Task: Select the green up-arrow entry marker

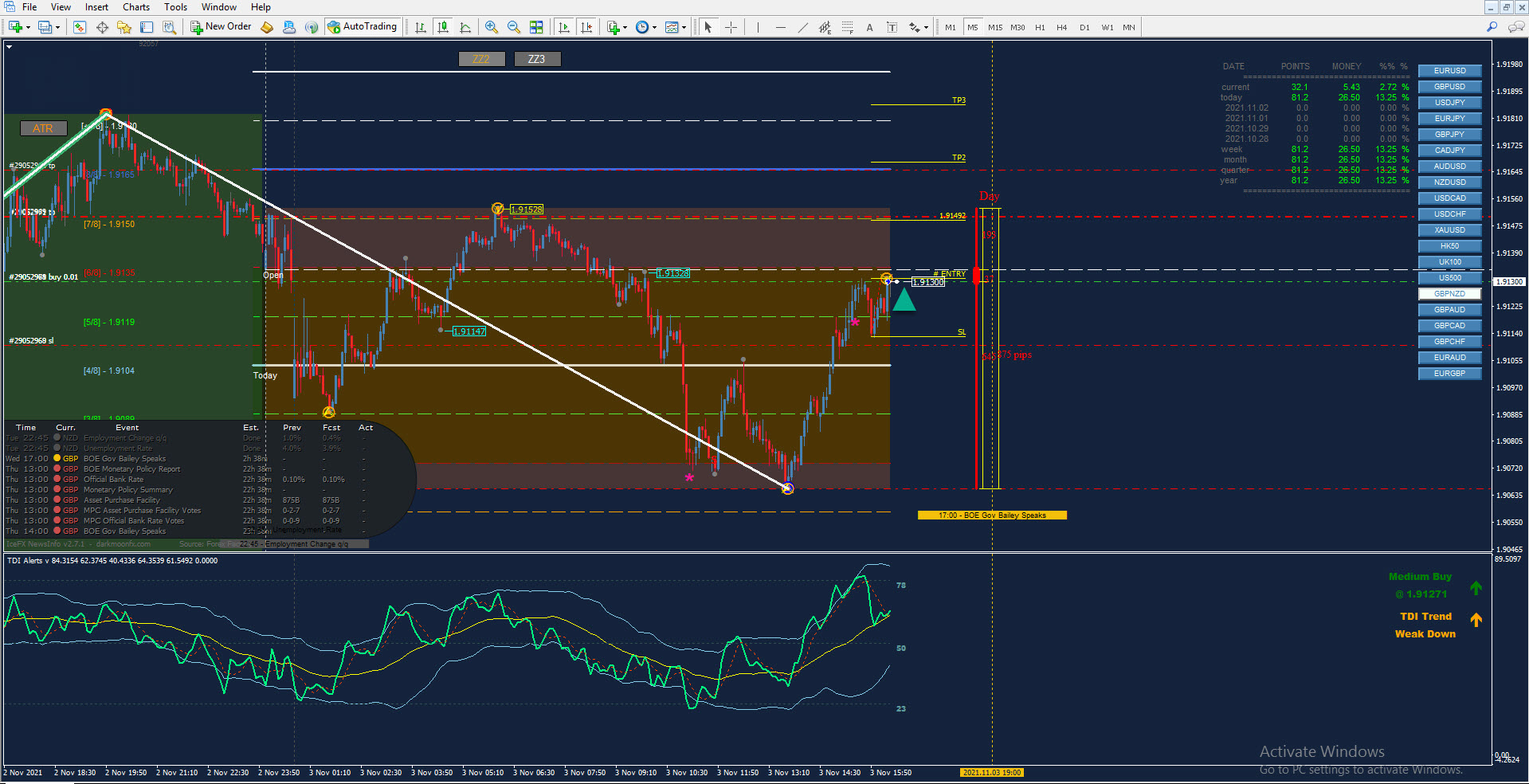Action: coord(904,300)
